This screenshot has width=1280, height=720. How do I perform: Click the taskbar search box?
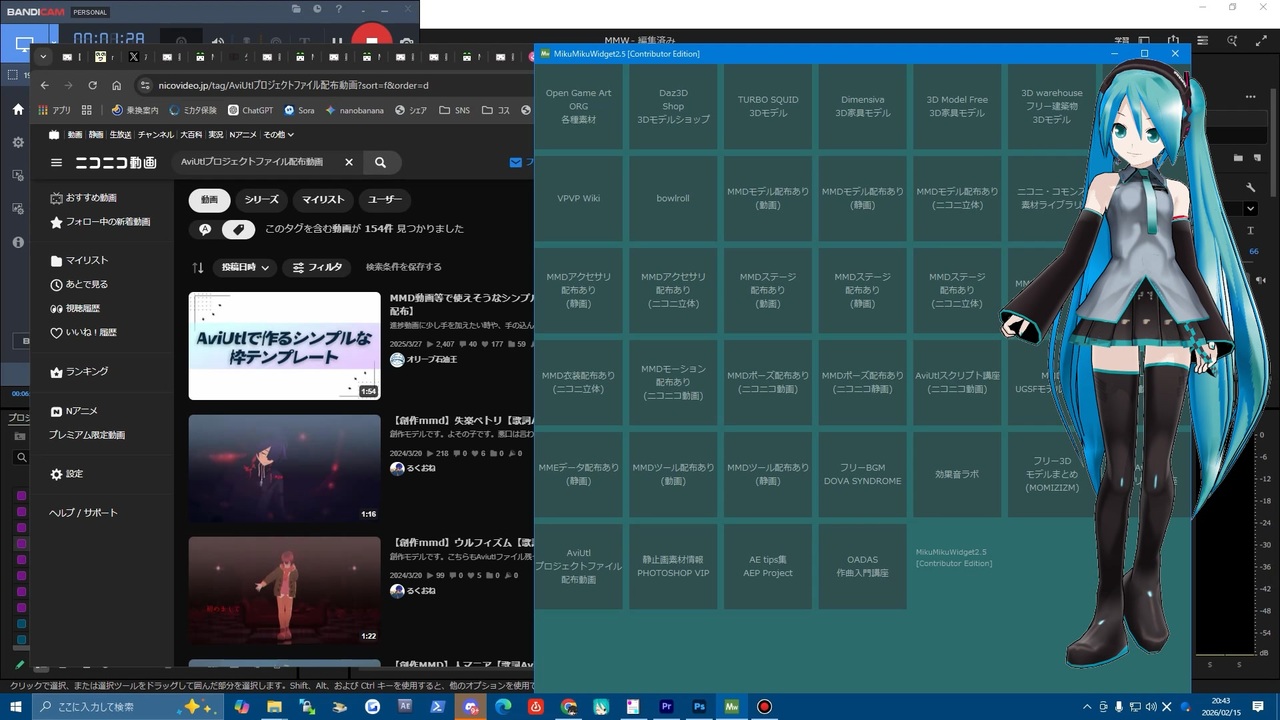[x=126, y=707]
